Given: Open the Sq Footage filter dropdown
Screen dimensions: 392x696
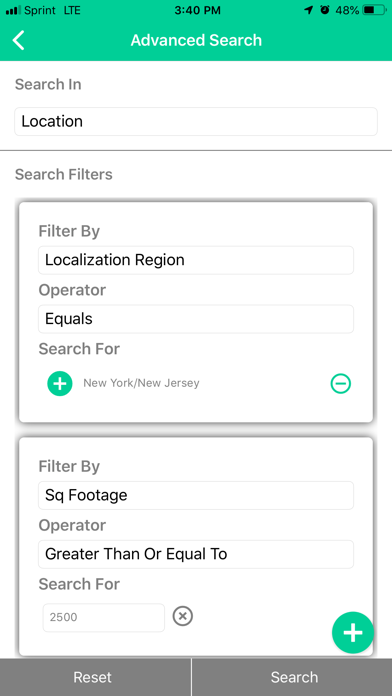Looking at the screenshot, I should pyautogui.click(x=196, y=495).
